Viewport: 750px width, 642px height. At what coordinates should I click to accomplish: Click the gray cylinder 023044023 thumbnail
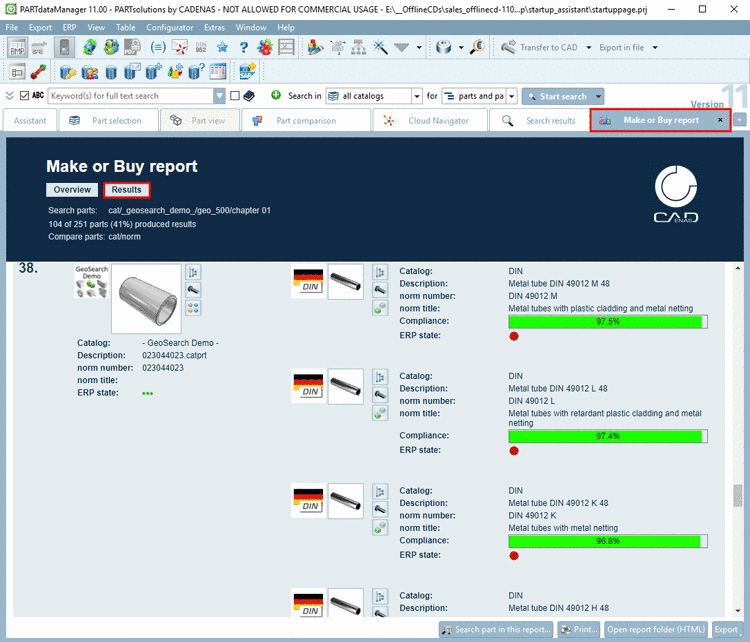tap(146, 299)
